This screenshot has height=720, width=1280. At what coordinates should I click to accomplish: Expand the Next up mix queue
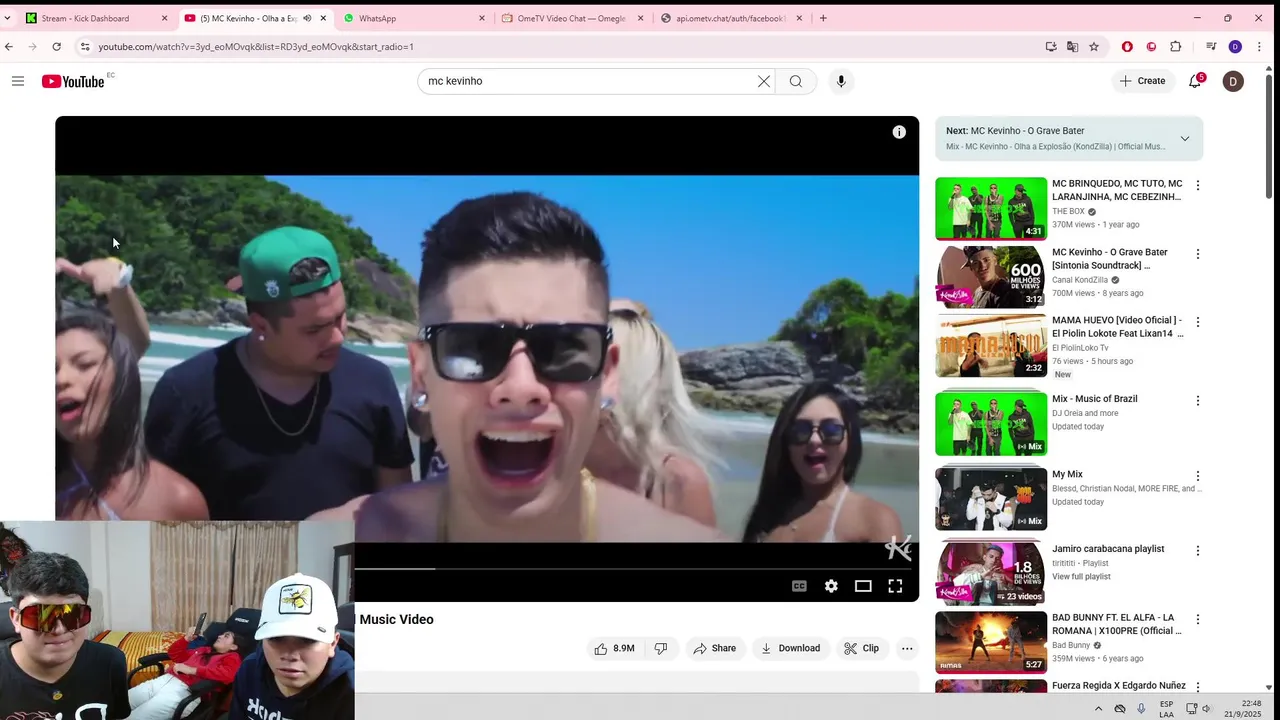pyautogui.click(x=1185, y=139)
